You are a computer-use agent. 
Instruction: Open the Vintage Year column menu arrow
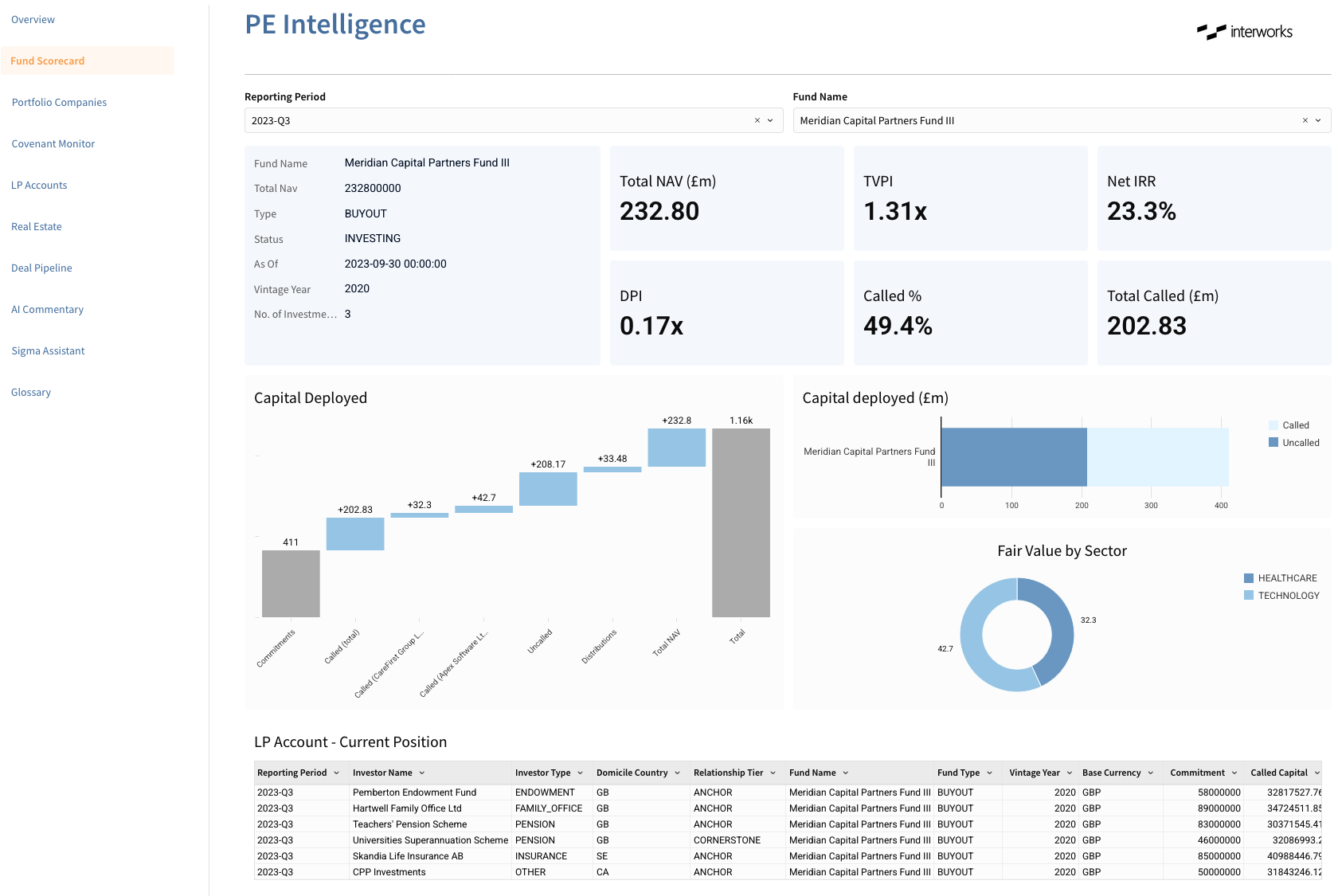(1070, 773)
